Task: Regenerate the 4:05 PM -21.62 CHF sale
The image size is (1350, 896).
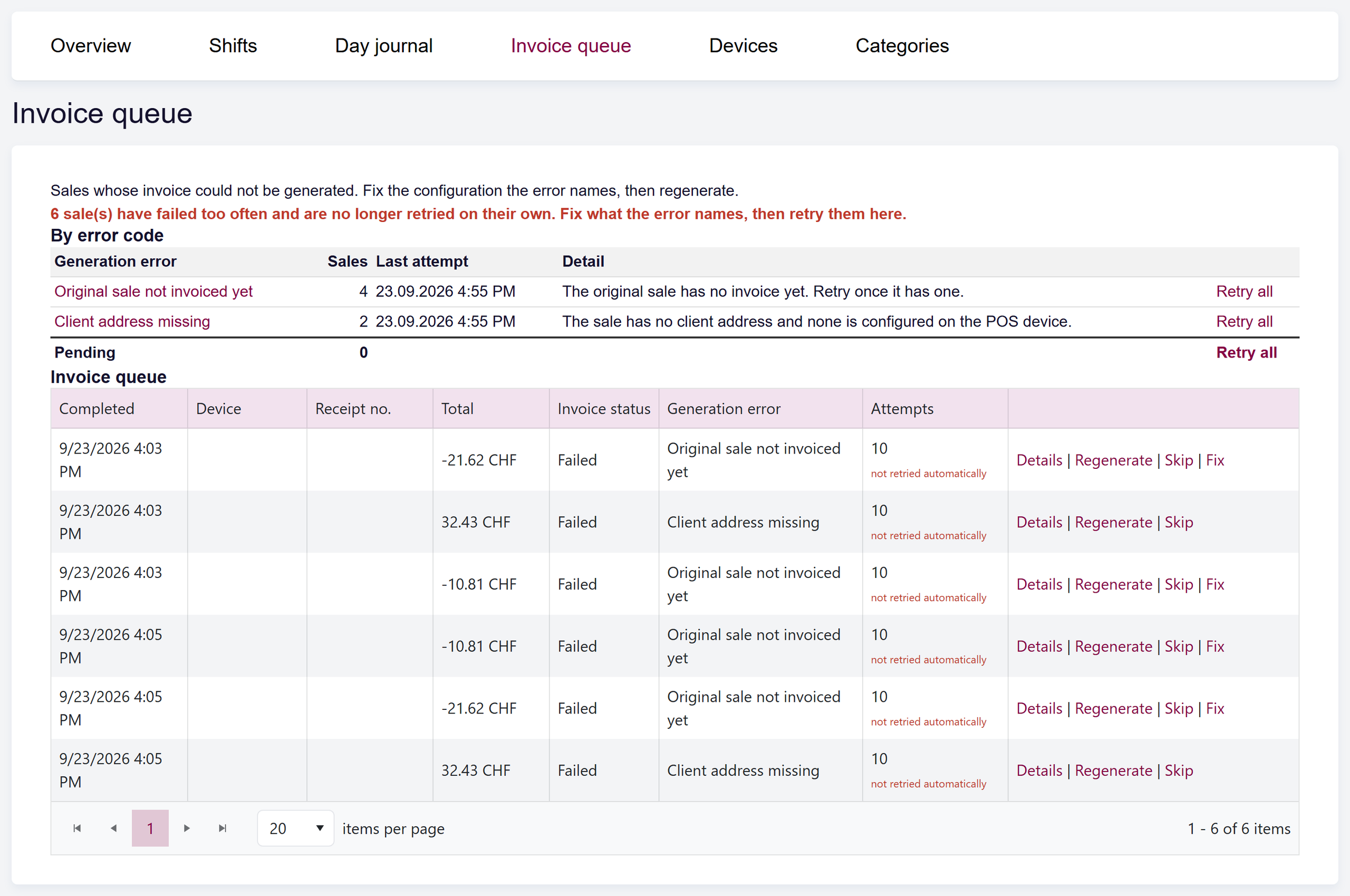Action: pyautogui.click(x=1113, y=709)
